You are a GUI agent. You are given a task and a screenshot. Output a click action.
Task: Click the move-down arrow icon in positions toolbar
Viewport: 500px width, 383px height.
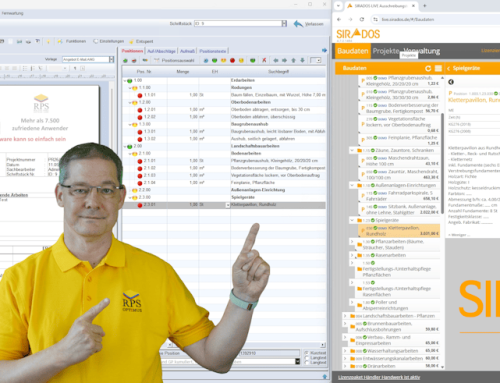click(x=302, y=60)
